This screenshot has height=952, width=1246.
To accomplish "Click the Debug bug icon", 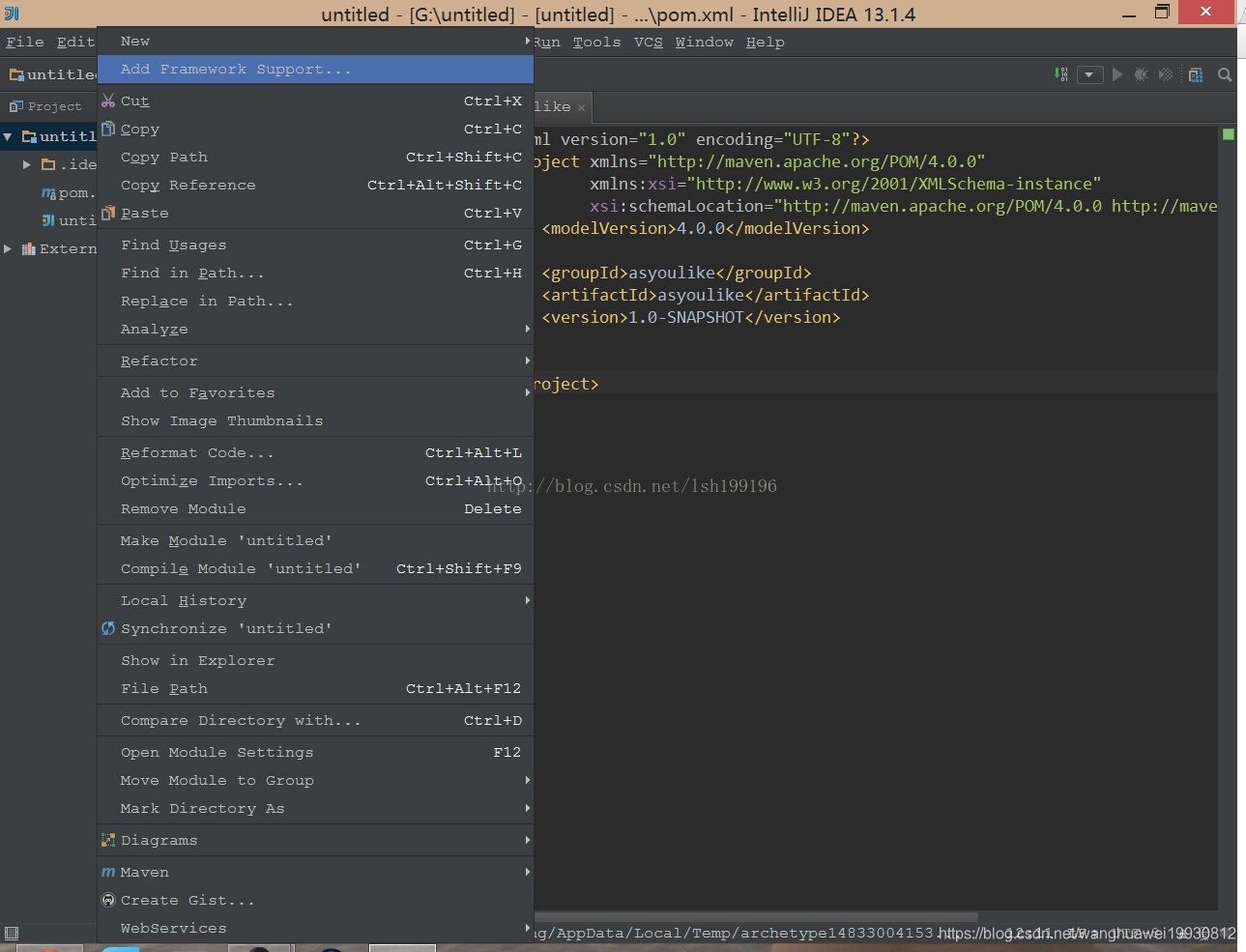I will point(1142,74).
